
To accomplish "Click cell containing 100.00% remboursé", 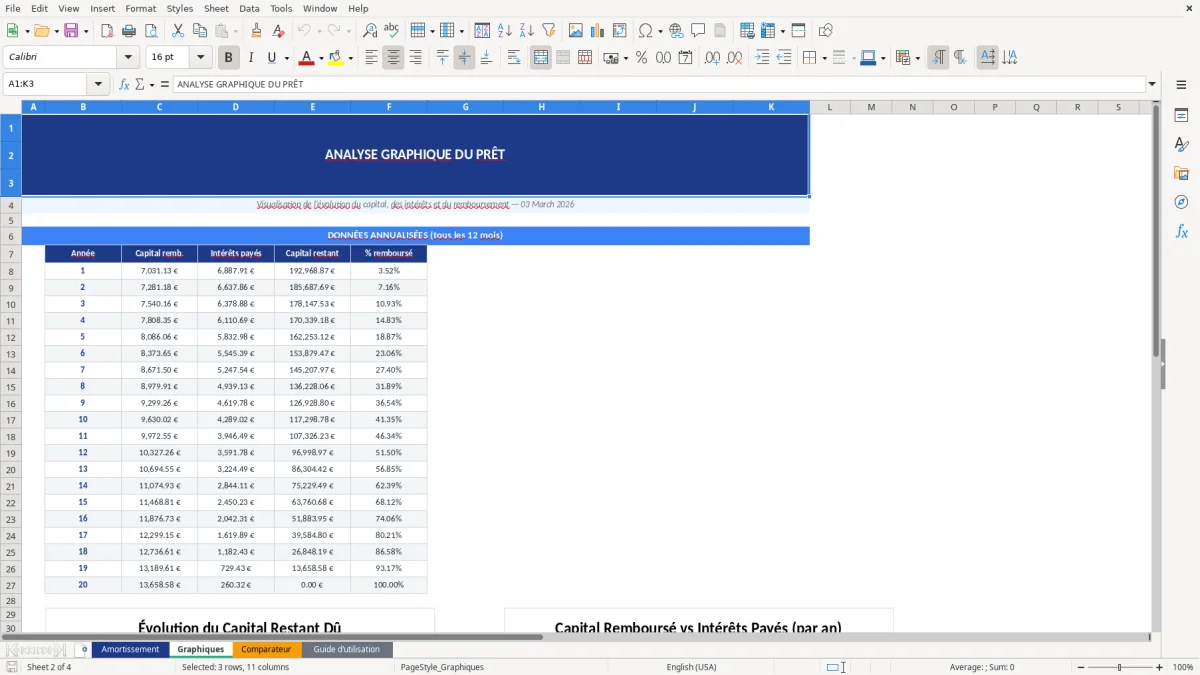I will 389,584.
